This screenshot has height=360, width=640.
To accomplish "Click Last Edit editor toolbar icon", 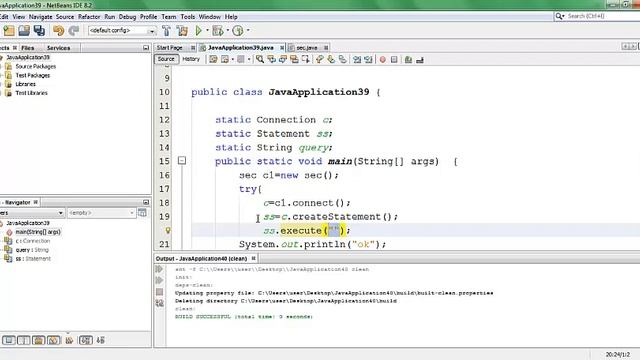I will 213,60.
